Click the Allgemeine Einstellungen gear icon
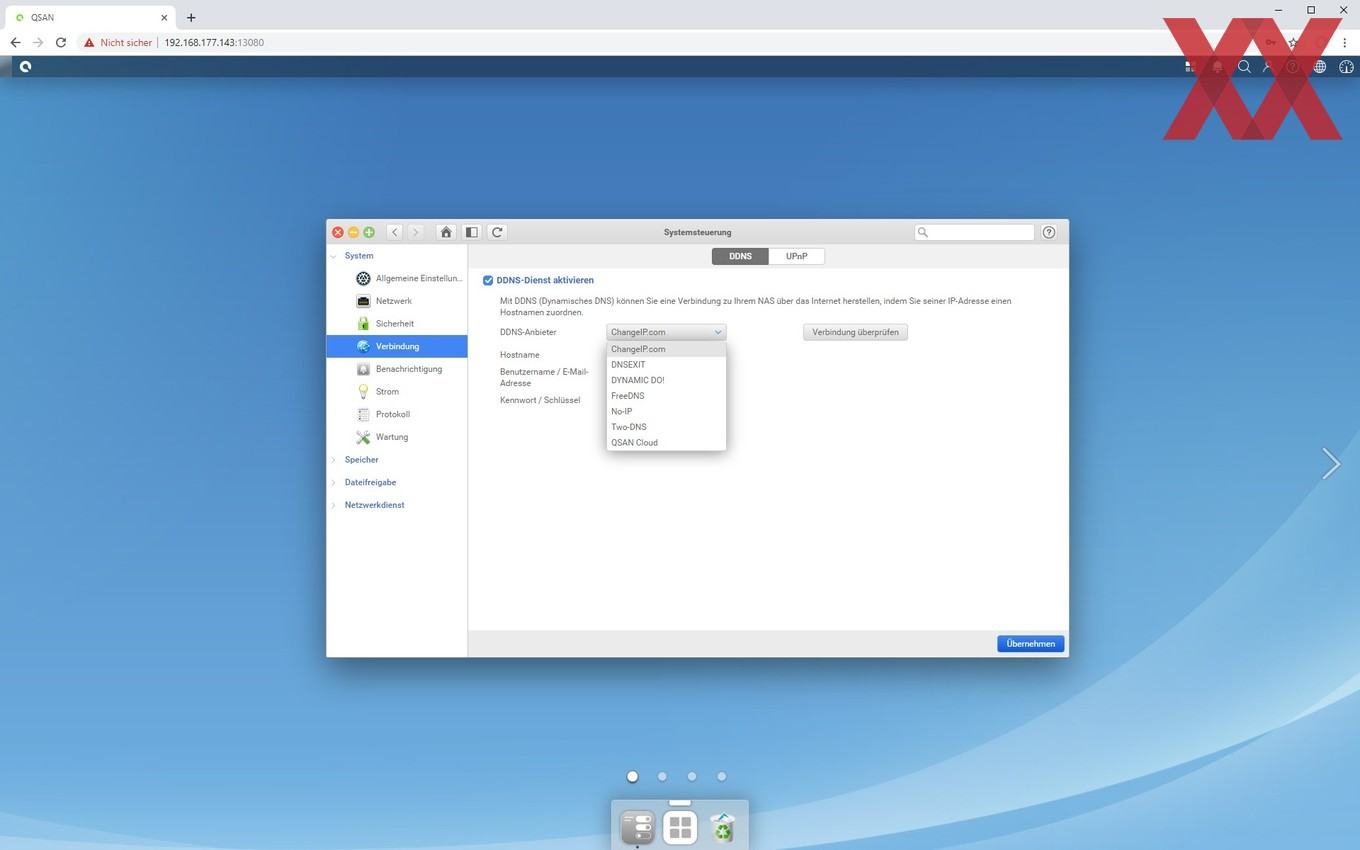This screenshot has width=1360, height=850. pyautogui.click(x=363, y=278)
